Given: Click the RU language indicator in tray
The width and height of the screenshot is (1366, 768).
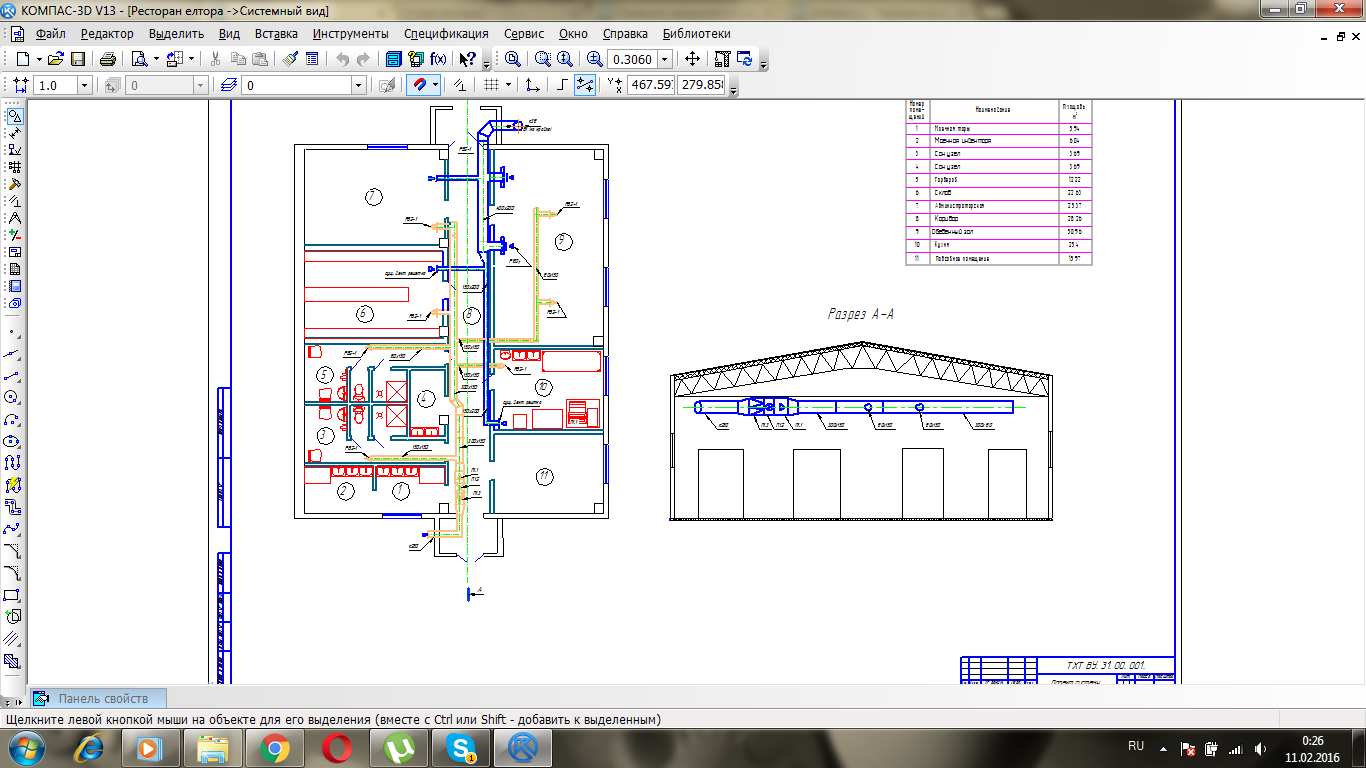Looking at the screenshot, I should (x=1136, y=747).
